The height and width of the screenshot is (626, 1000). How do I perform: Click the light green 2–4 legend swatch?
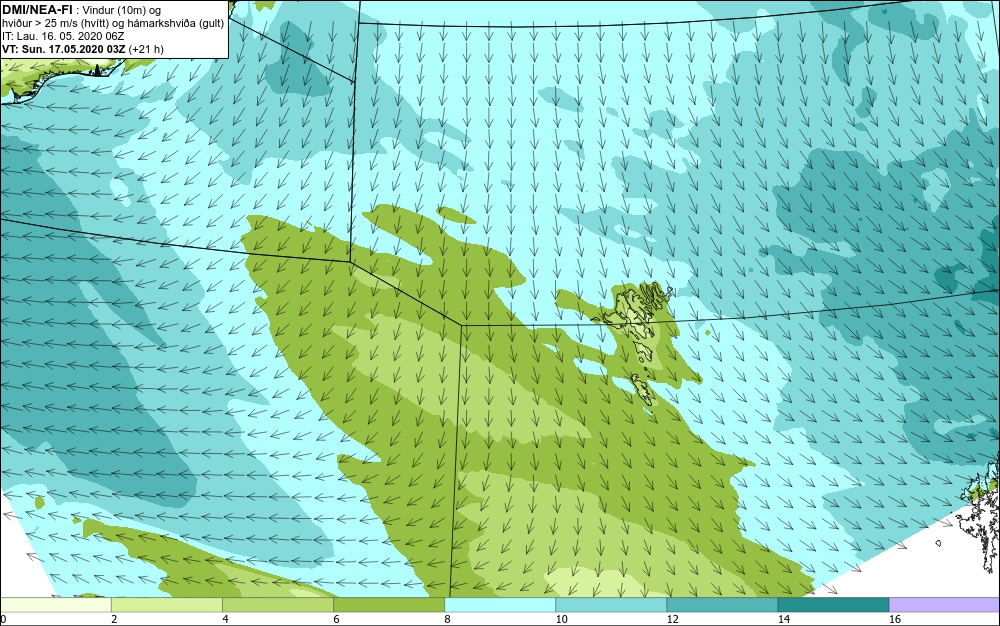(x=166, y=604)
